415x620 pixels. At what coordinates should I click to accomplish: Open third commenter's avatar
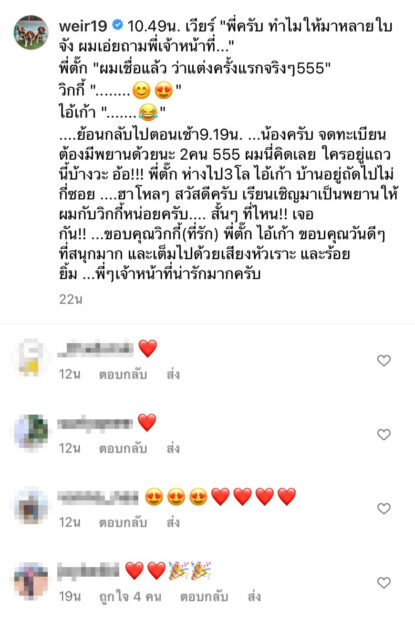(x=31, y=505)
